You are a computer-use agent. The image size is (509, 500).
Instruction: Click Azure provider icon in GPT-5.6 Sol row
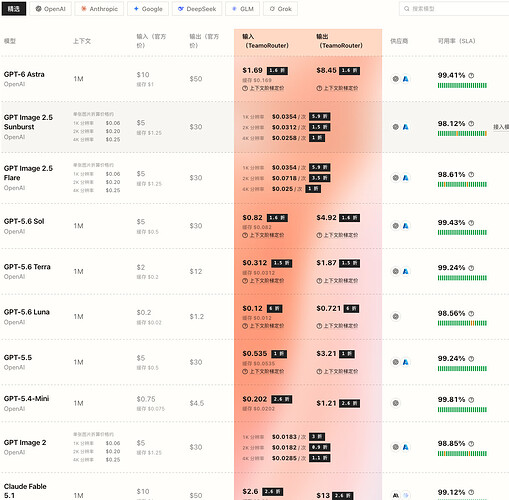tap(405, 226)
